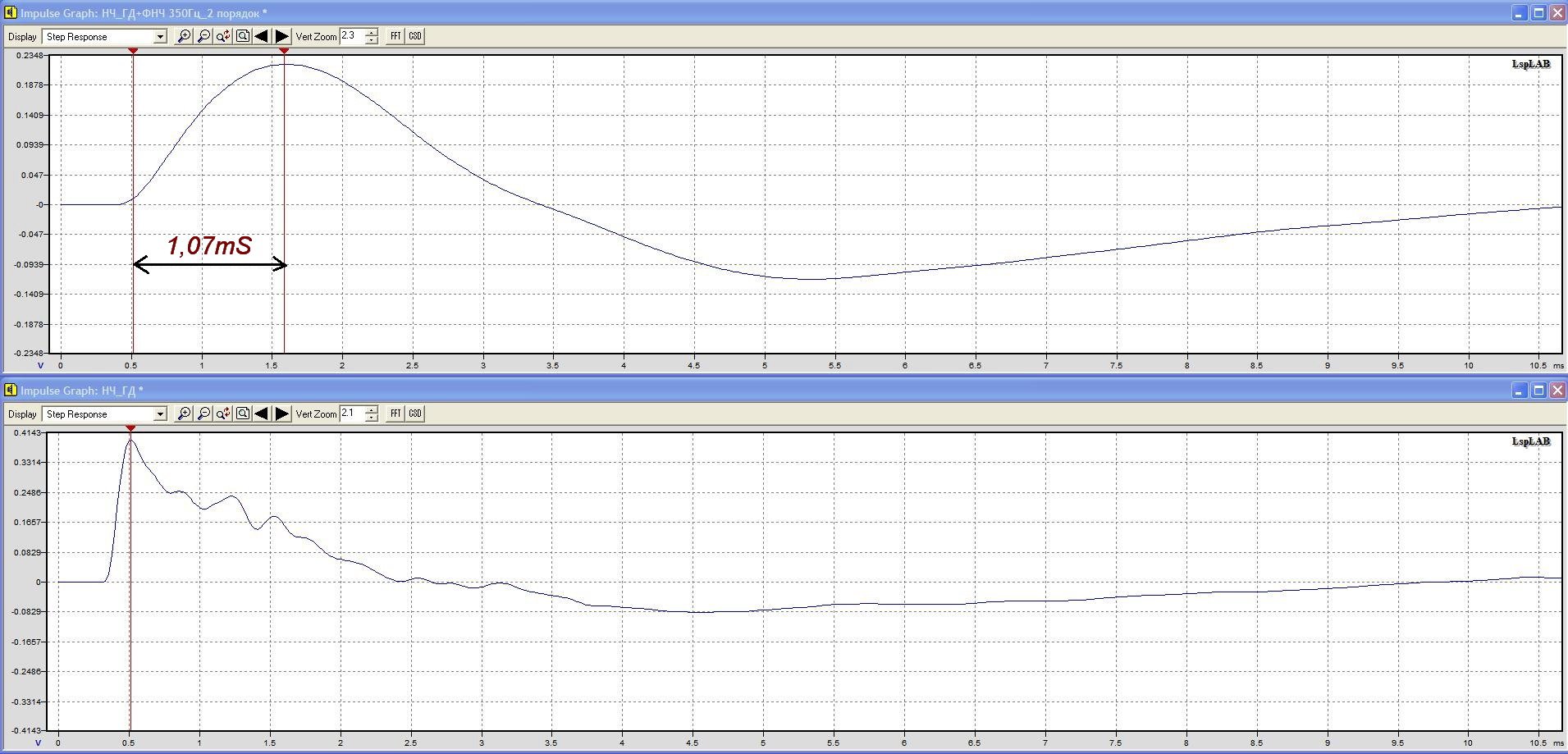The image size is (1568, 754).
Task: Click zoom-to-fit icon in bottom graph toolbar
Action: click(x=243, y=414)
